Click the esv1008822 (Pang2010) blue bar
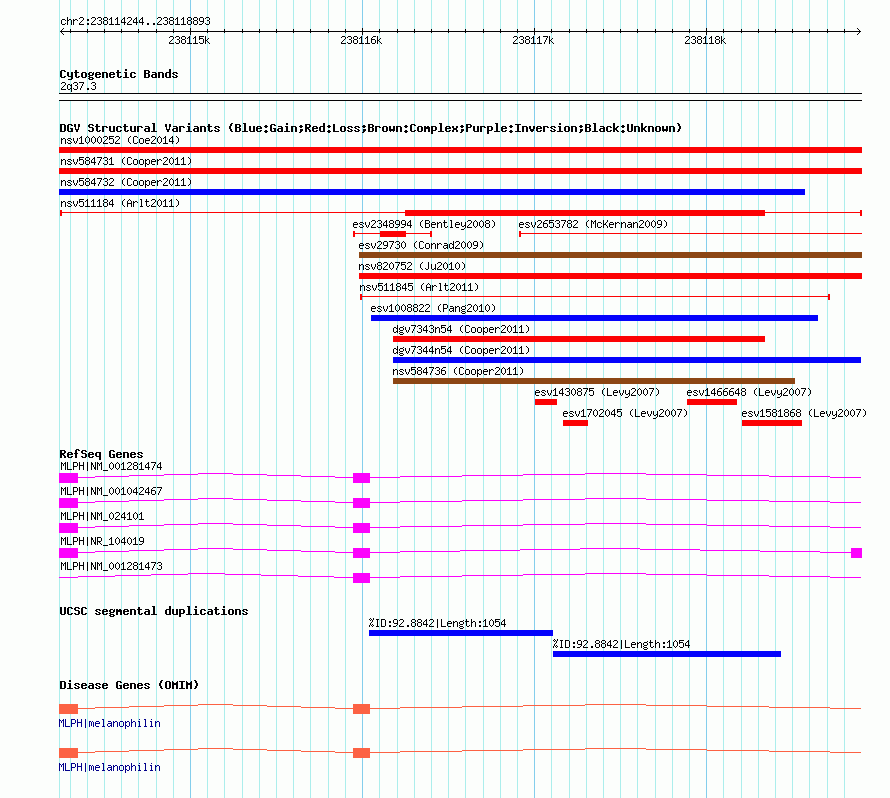This screenshot has height=798, width=890. coord(594,318)
